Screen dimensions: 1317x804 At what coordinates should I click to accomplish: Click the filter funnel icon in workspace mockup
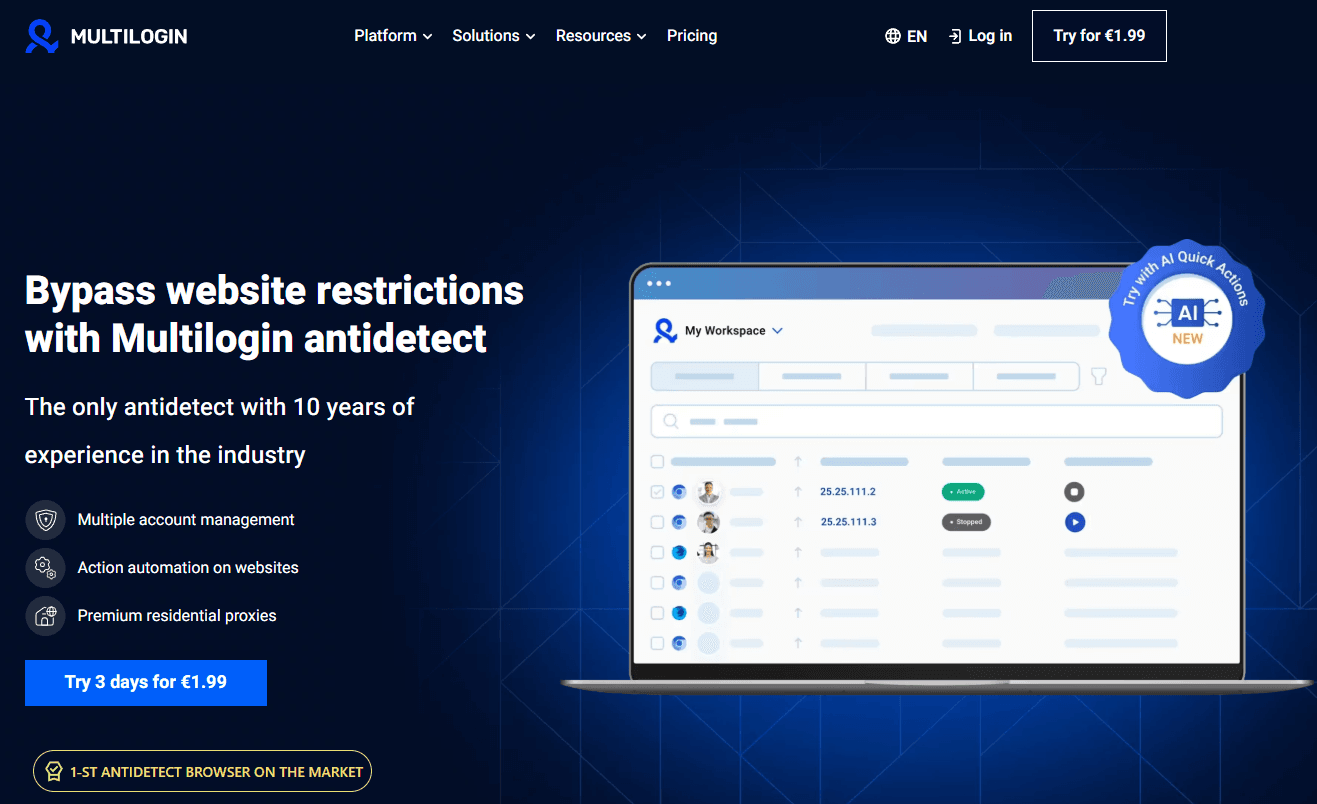pos(1099,377)
